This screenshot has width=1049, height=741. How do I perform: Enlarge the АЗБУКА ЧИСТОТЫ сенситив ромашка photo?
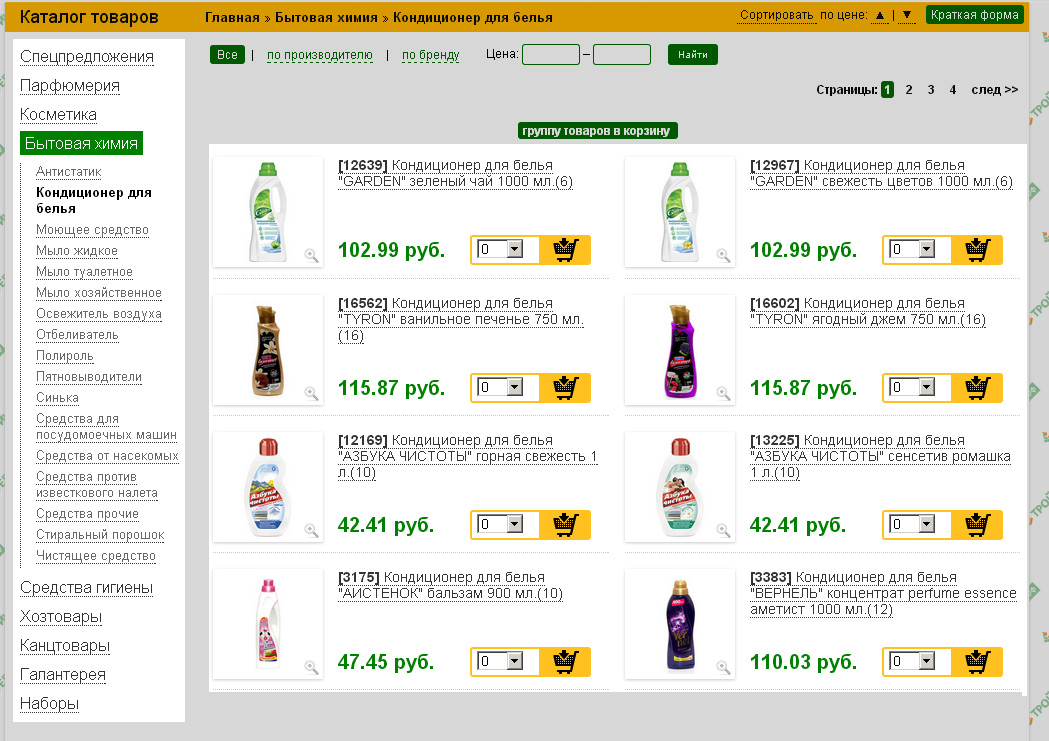[x=723, y=530]
